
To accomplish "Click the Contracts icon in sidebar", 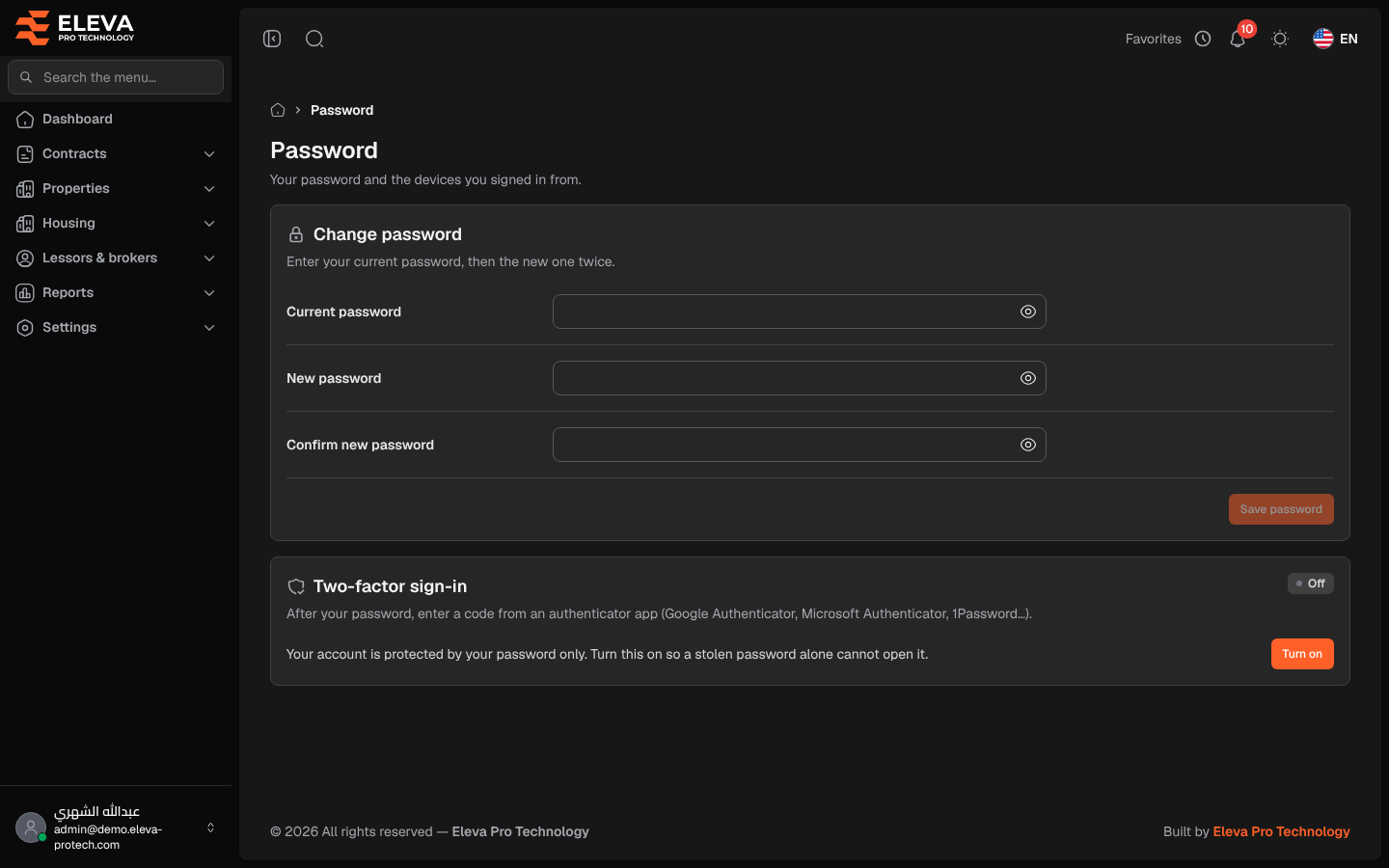I will coord(25,154).
